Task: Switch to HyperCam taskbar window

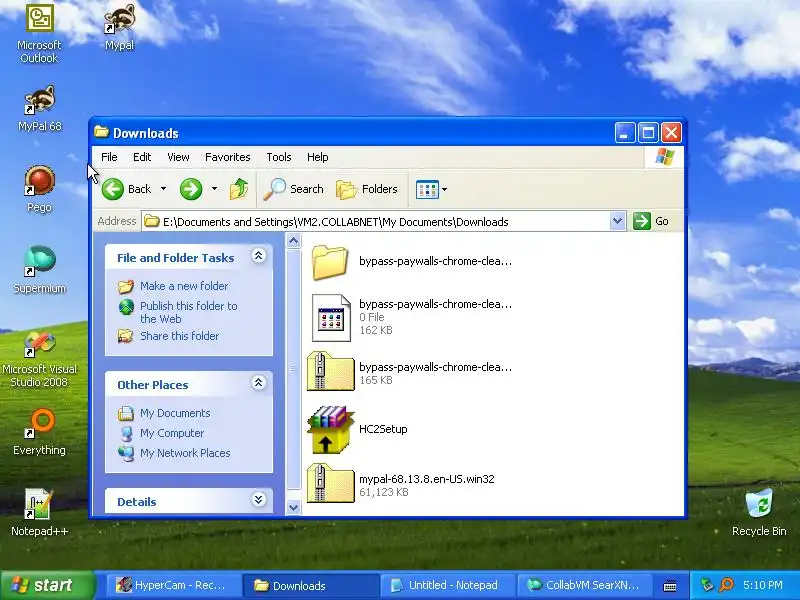Action: pyautogui.click(x=173, y=585)
